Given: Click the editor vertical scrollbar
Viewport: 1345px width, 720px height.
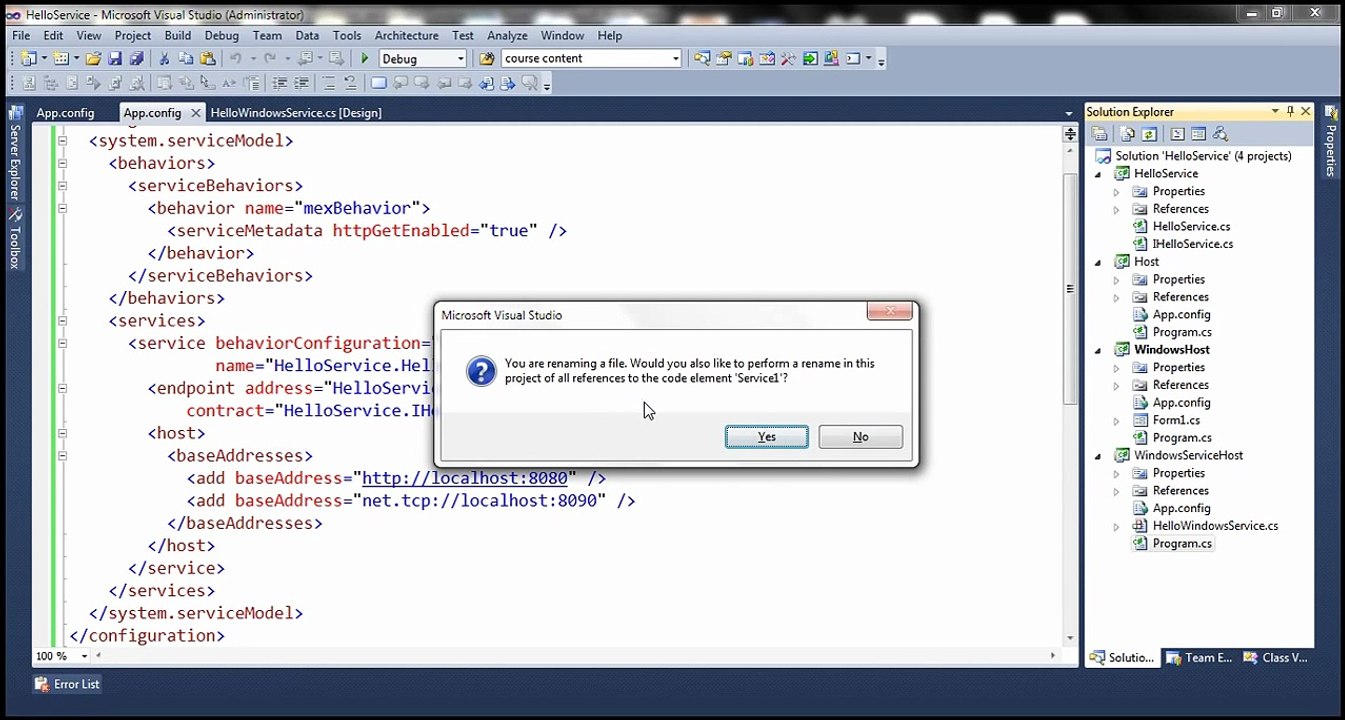Looking at the screenshot, I should (x=1069, y=288).
